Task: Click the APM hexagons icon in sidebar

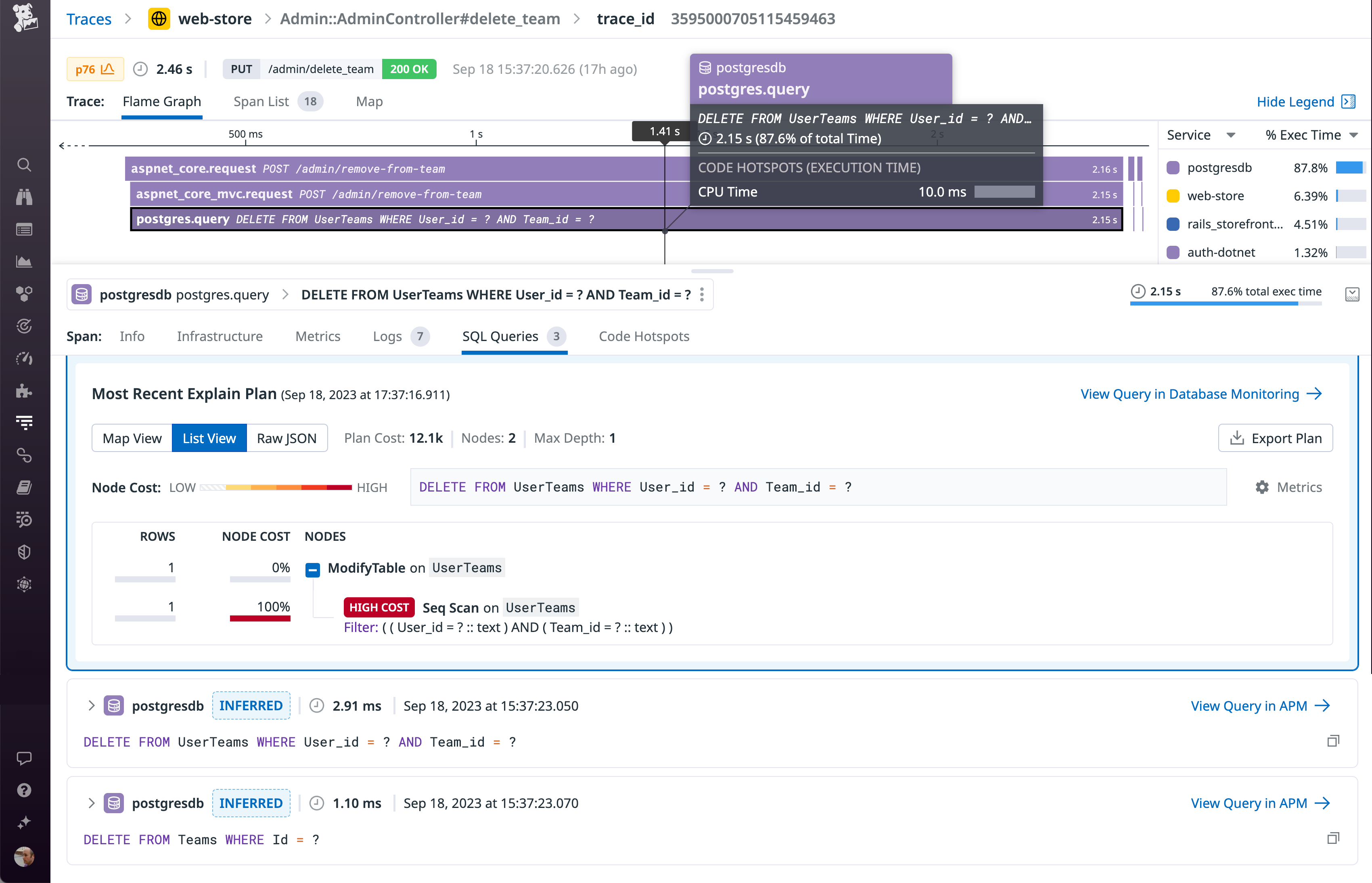Action: point(24,293)
